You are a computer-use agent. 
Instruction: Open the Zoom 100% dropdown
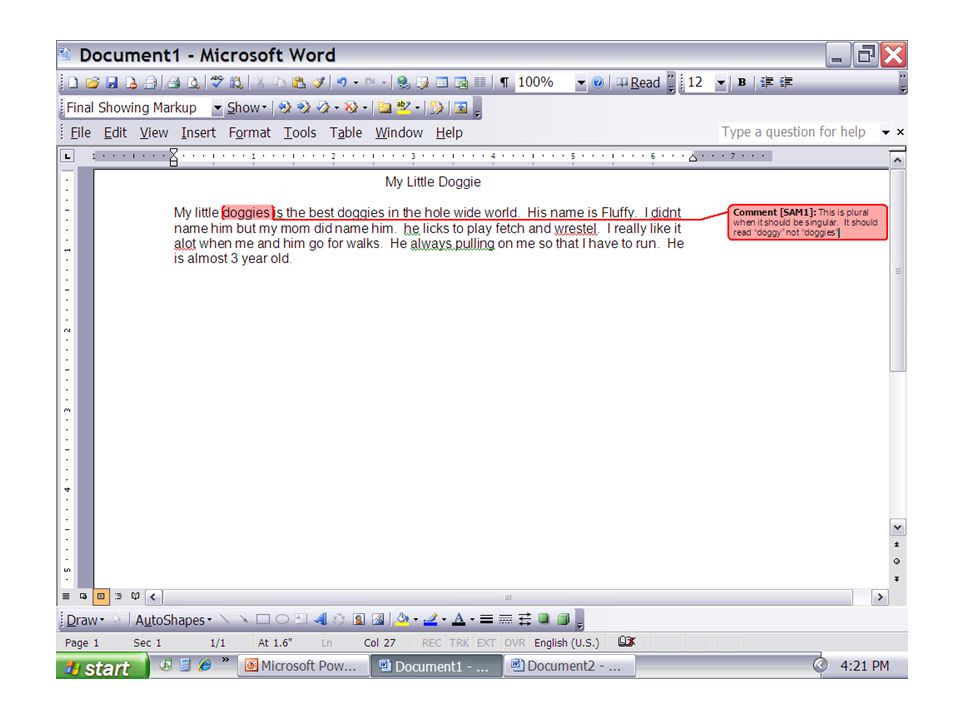pyautogui.click(x=581, y=83)
